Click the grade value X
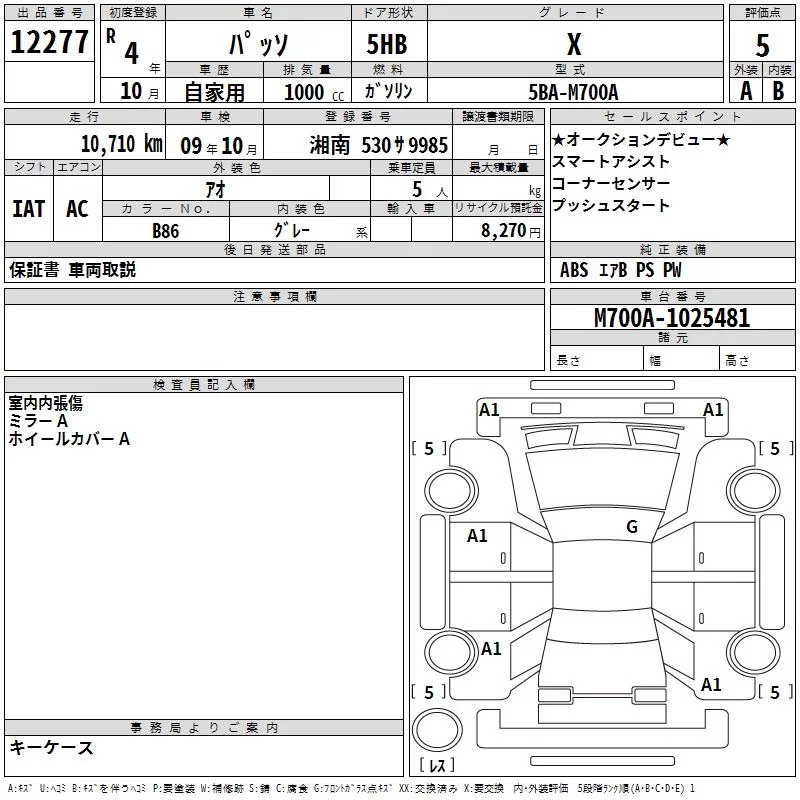This screenshot has height=800, width=800. click(x=574, y=44)
